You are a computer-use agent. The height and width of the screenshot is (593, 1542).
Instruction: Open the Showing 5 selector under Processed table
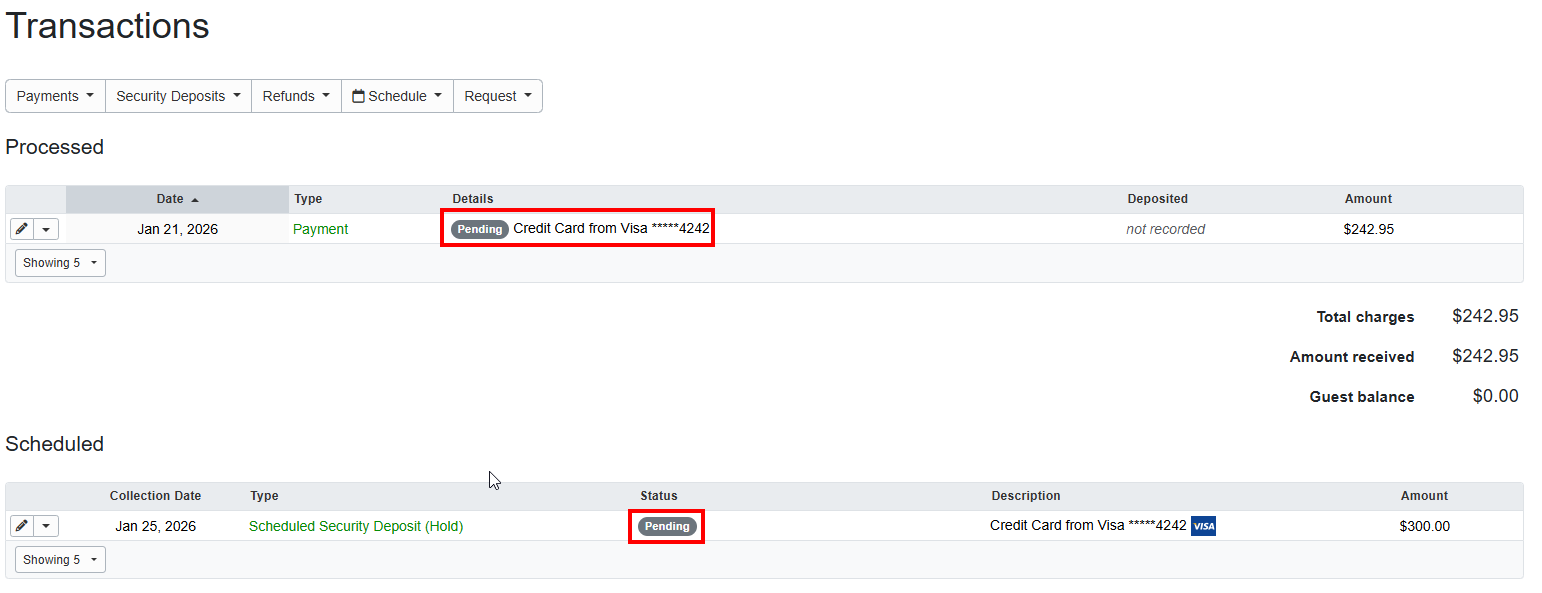tap(59, 262)
